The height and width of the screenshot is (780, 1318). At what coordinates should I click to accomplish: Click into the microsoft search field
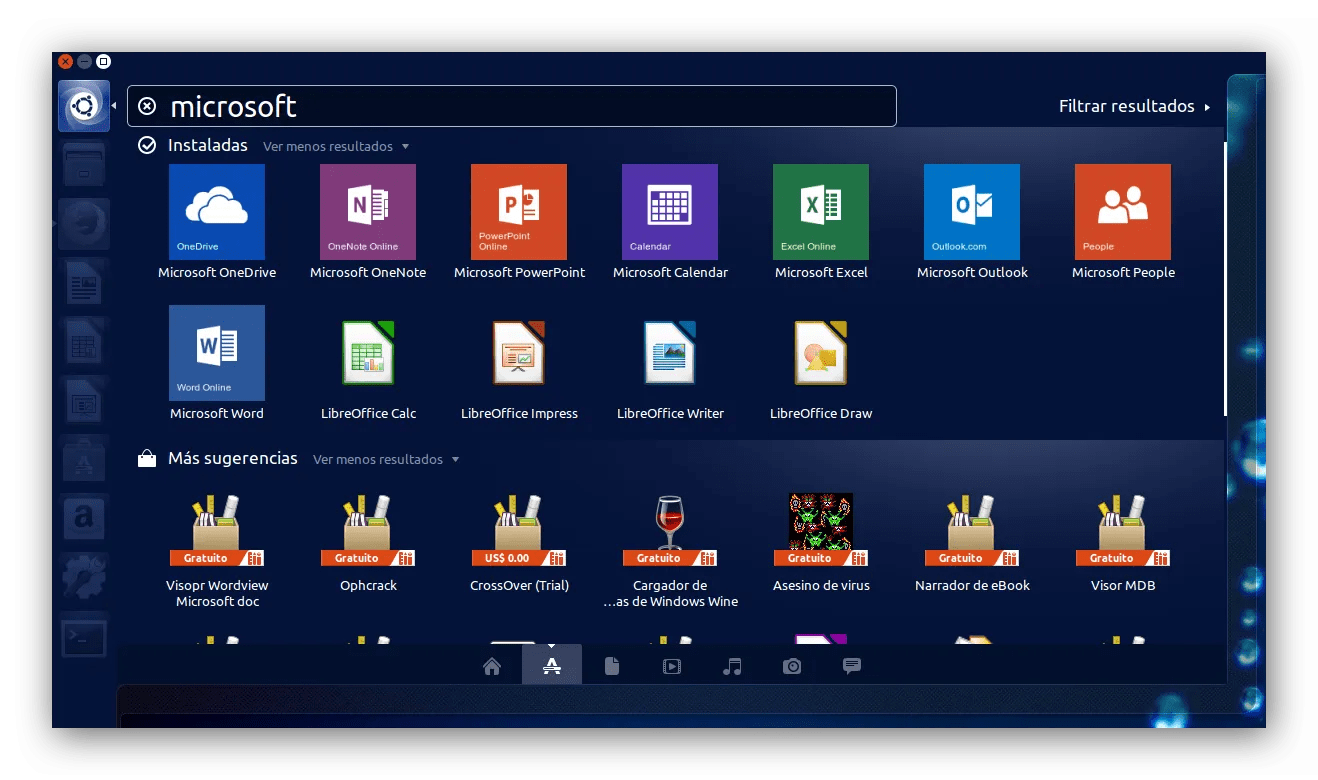(512, 106)
